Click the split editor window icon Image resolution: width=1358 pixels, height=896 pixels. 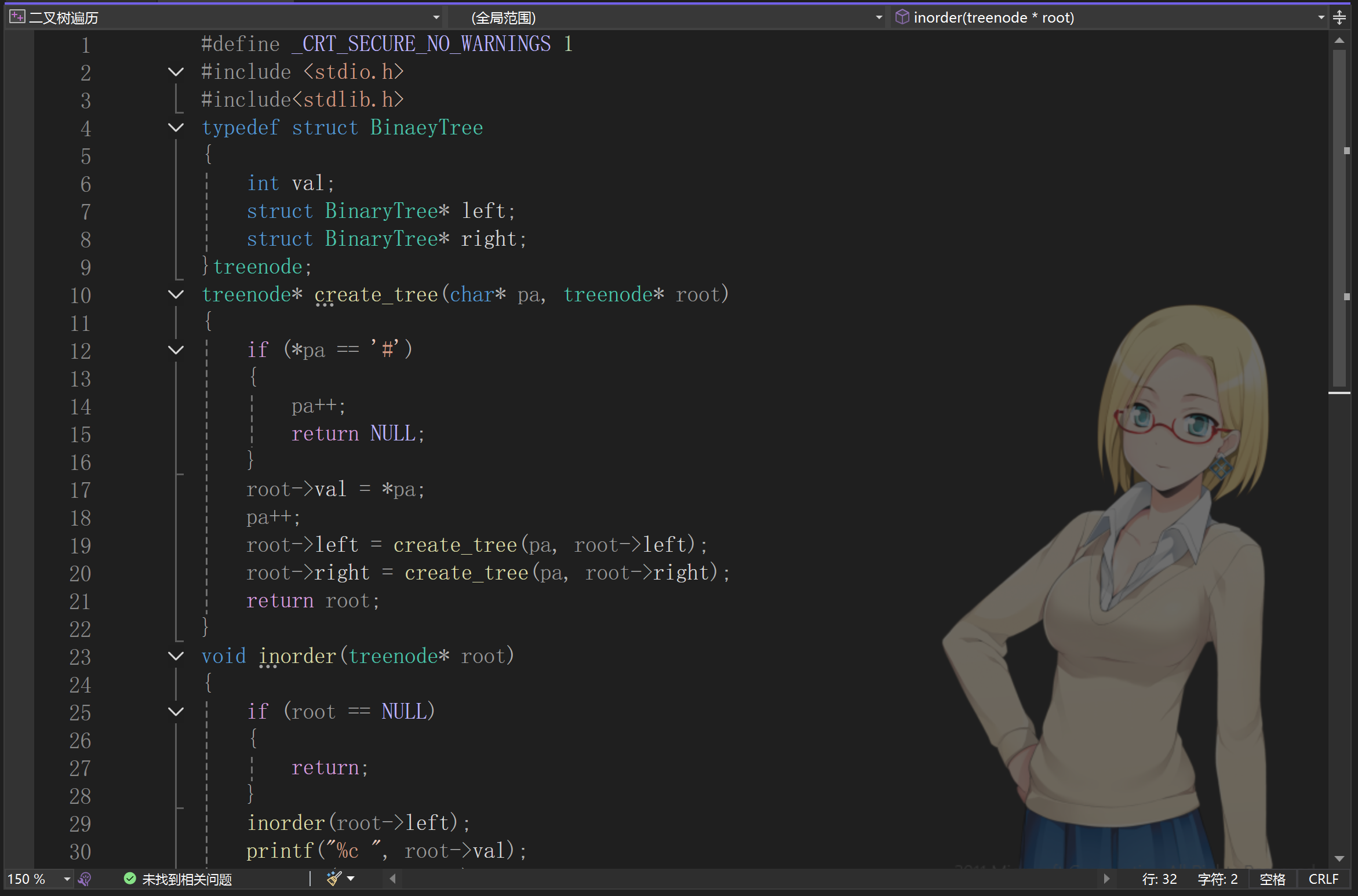click(1339, 17)
